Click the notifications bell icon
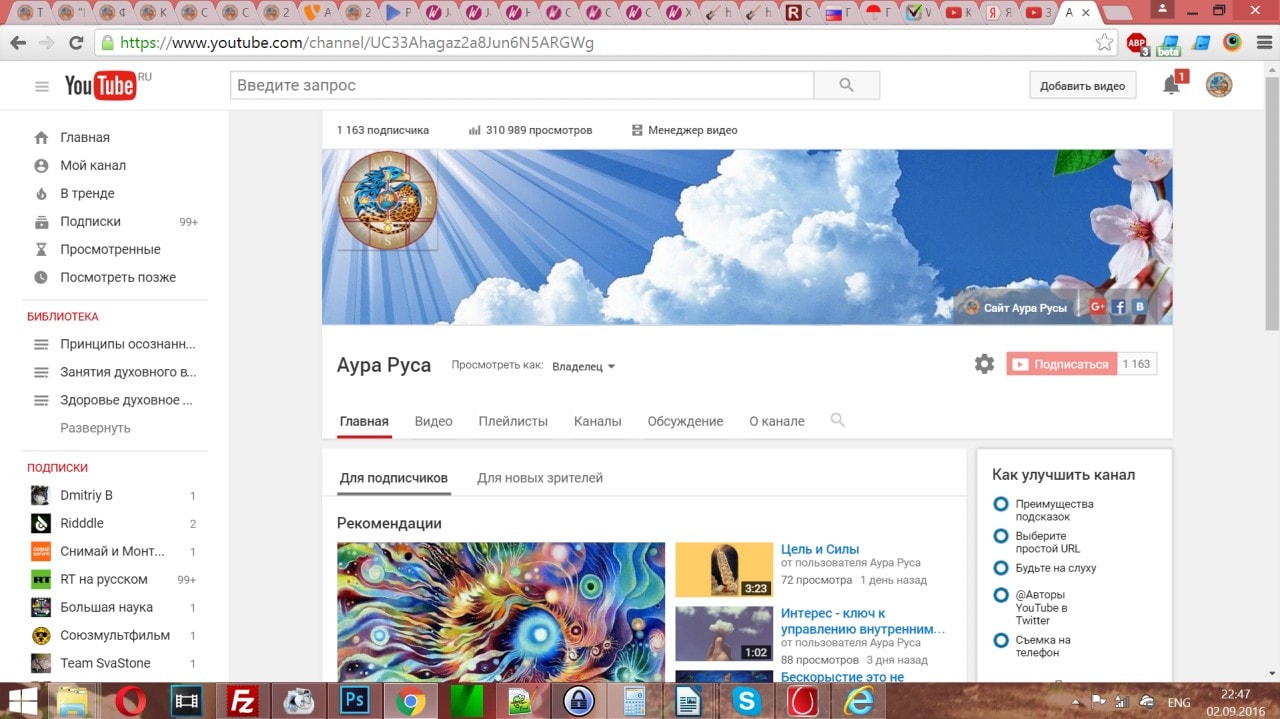Screen dimensions: 1280x719 point(1171,86)
